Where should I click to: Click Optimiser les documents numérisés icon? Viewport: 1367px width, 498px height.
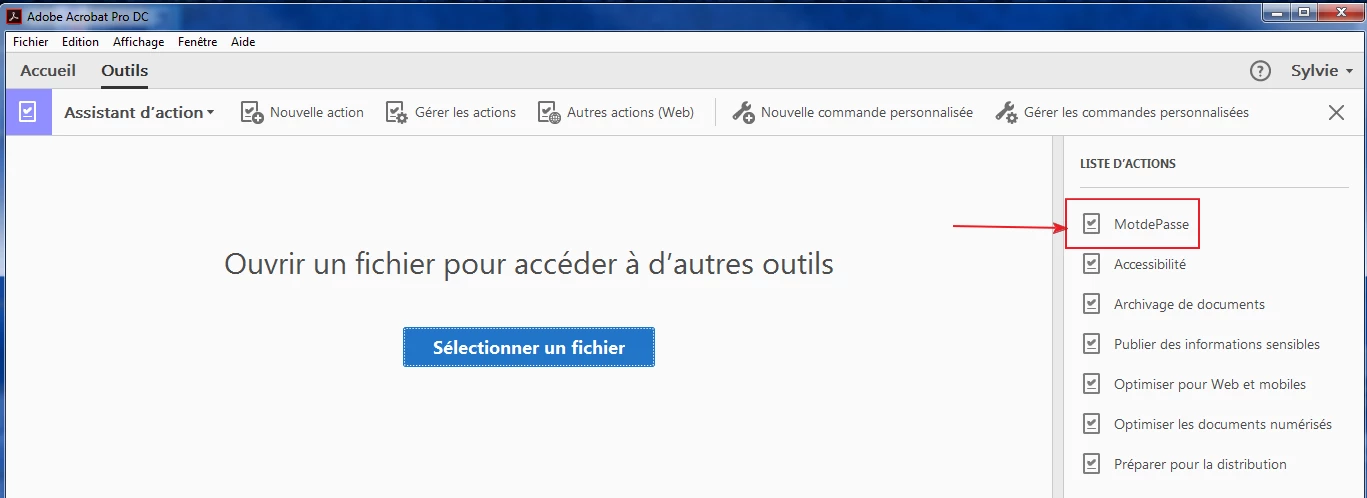coord(1092,424)
